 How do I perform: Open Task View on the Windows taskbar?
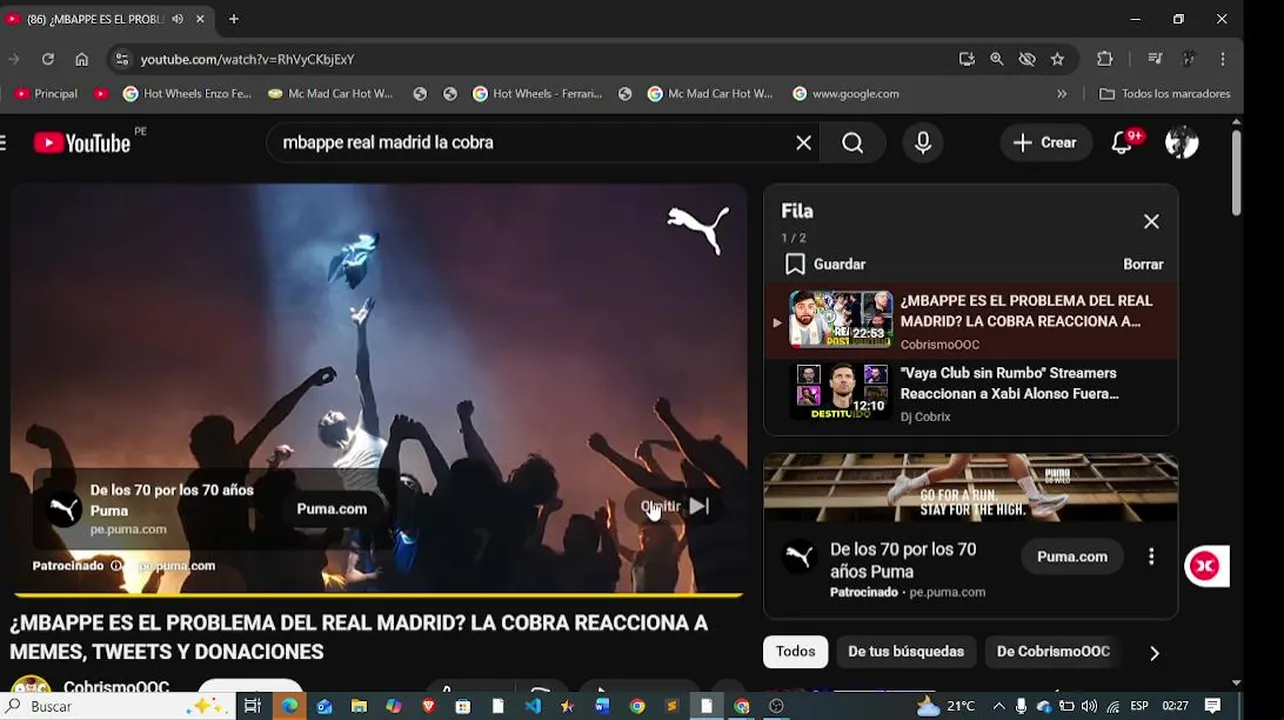(252, 706)
